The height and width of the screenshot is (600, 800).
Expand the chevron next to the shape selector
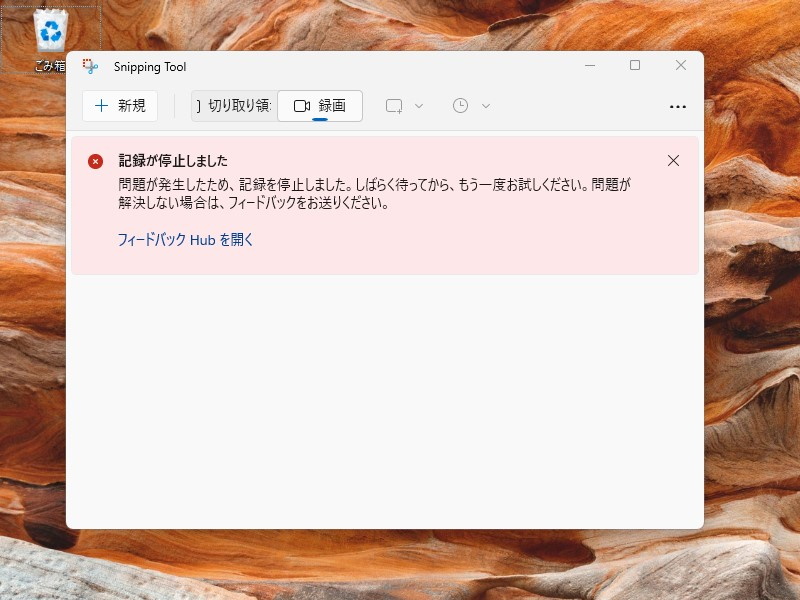point(418,105)
